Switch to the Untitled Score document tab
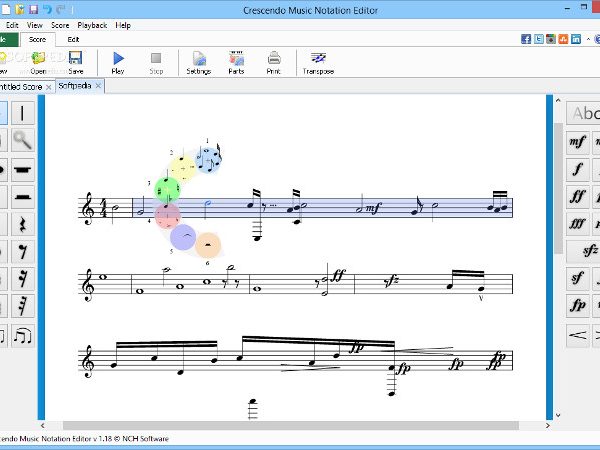 point(21,87)
